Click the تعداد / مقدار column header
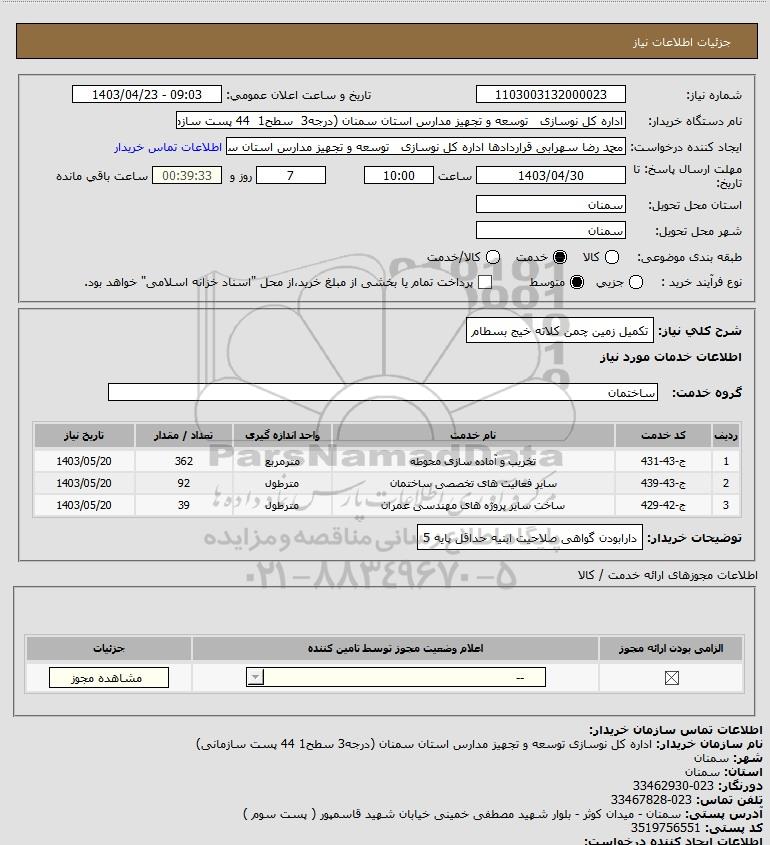770x845 pixels. pyautogui.click(x=183, y=435)
